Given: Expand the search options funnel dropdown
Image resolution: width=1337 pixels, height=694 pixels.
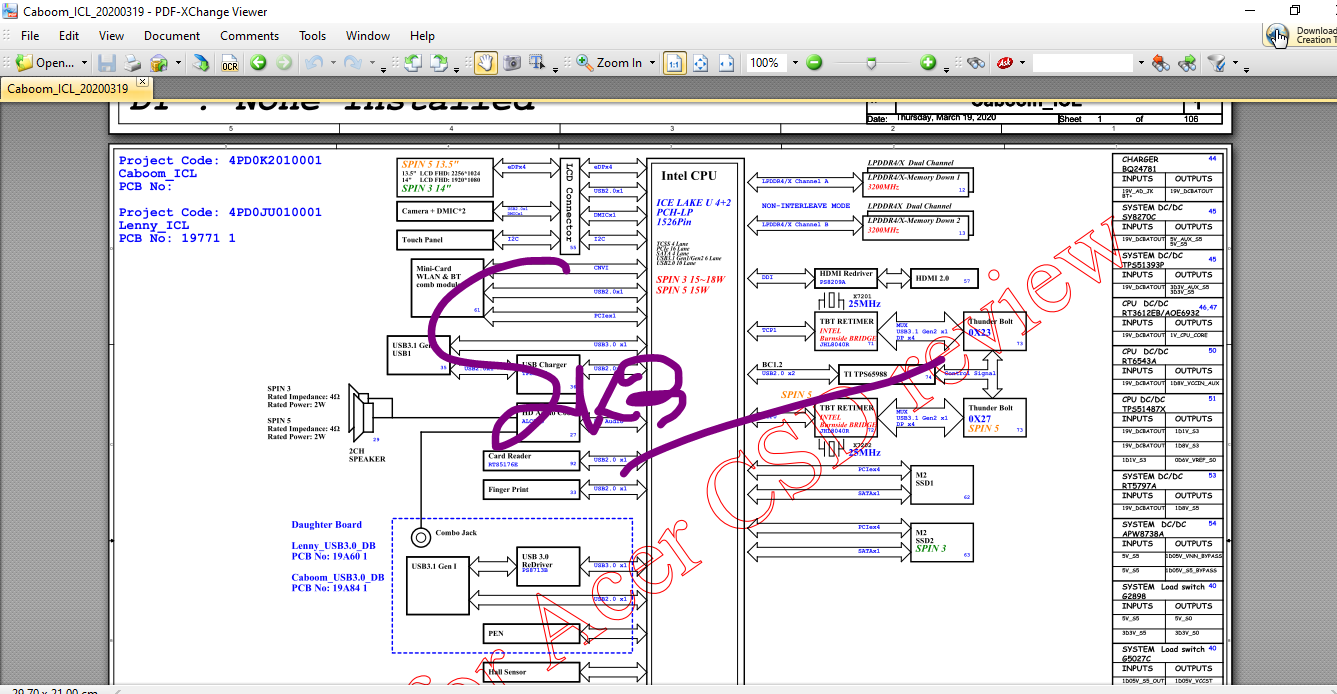Looking at the screenshot, I should [1235, 63].
